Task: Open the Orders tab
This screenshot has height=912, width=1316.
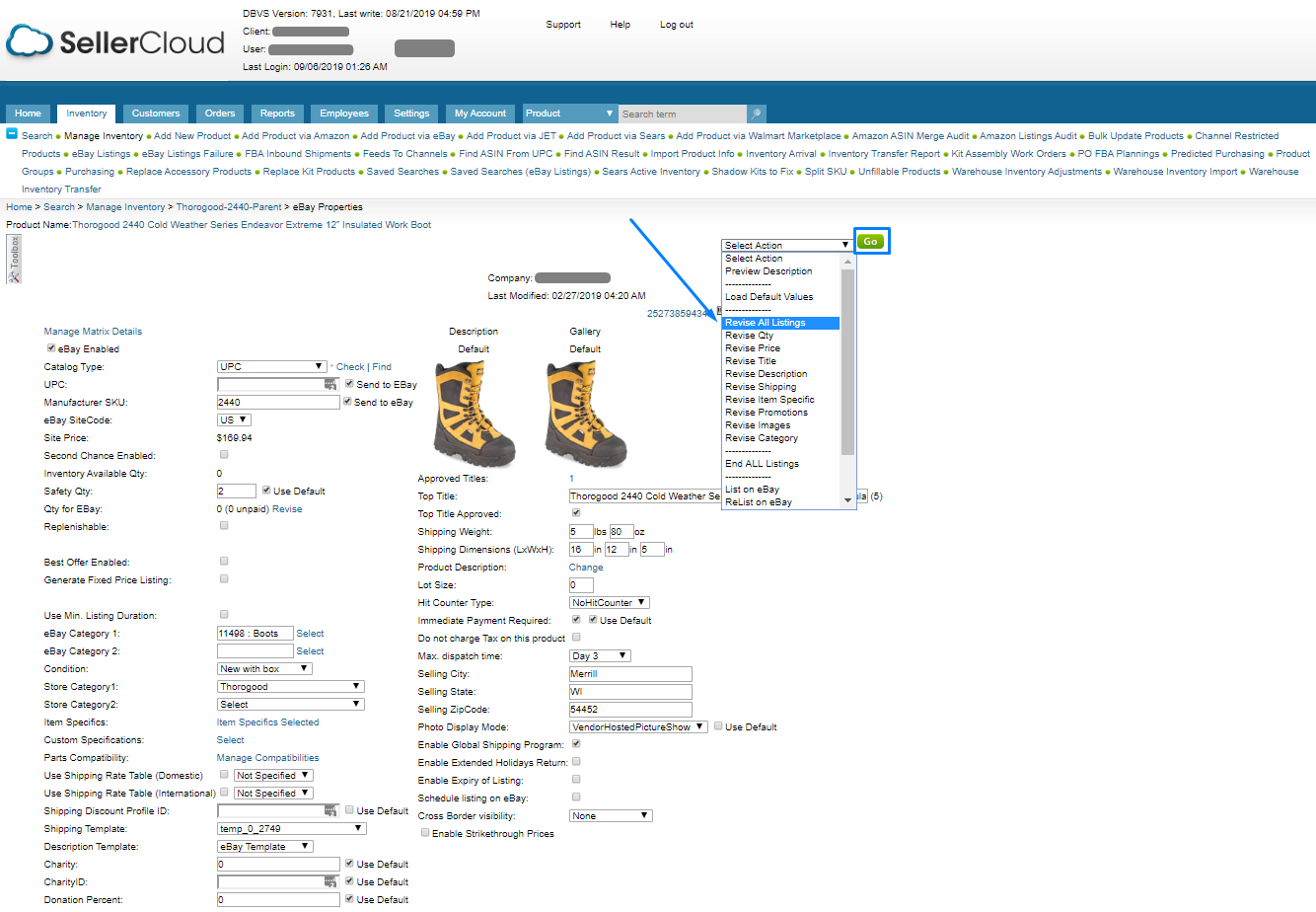Action: tap(220, 114)
